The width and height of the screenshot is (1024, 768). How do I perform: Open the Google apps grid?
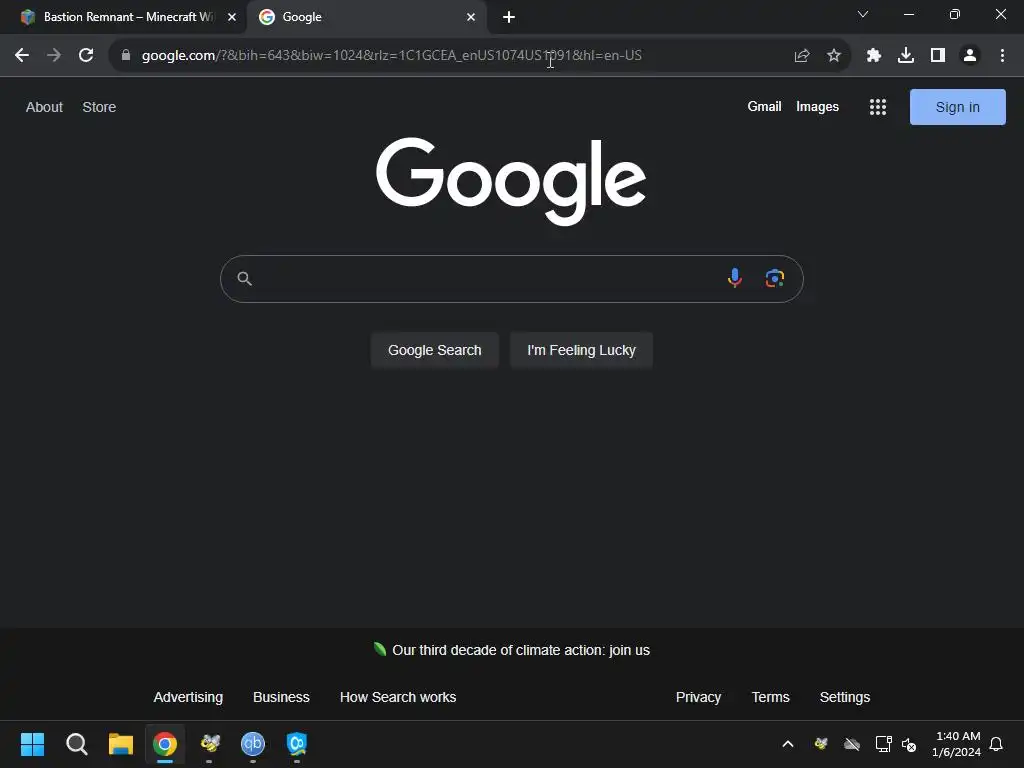pyautogui.click(x=878, y=107)
